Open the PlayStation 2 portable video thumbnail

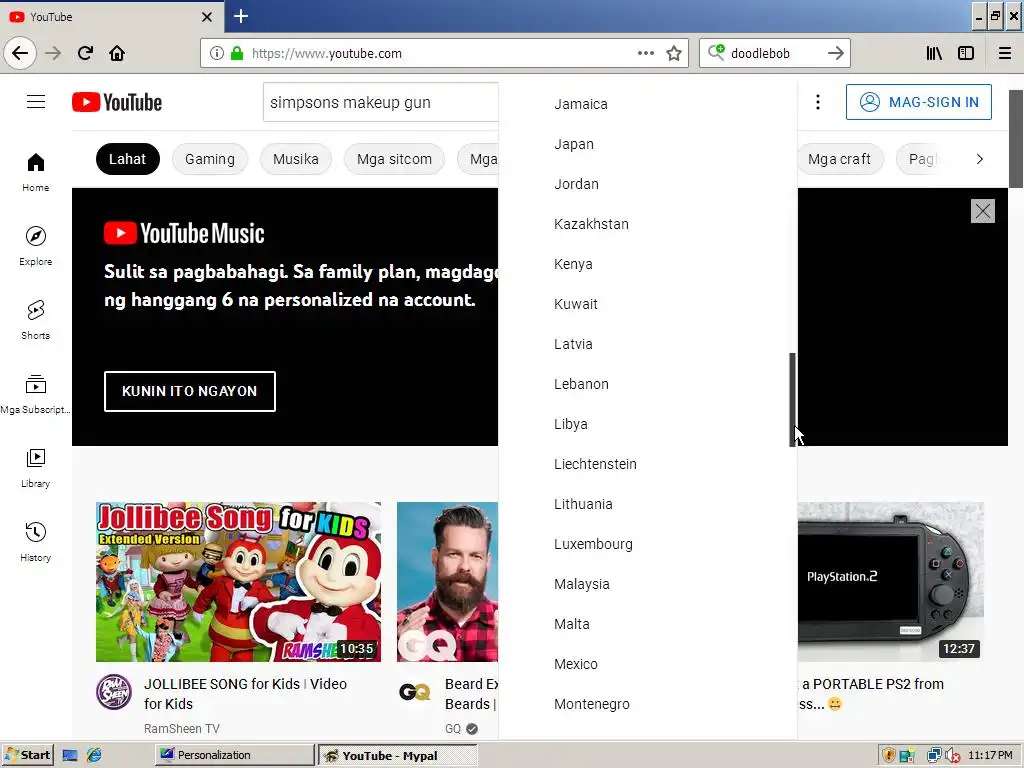point(891,582)
